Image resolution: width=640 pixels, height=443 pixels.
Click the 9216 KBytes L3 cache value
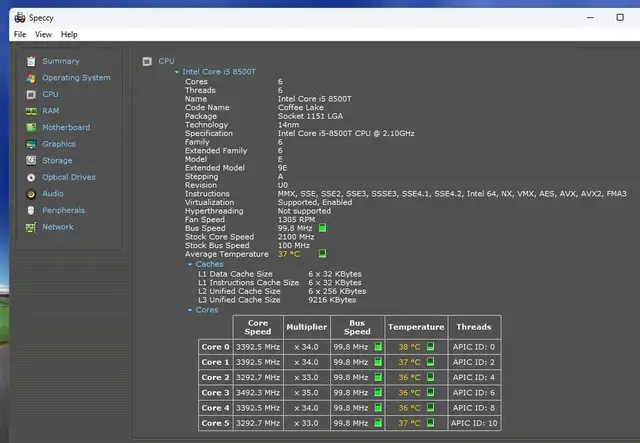tap(332, 300)
